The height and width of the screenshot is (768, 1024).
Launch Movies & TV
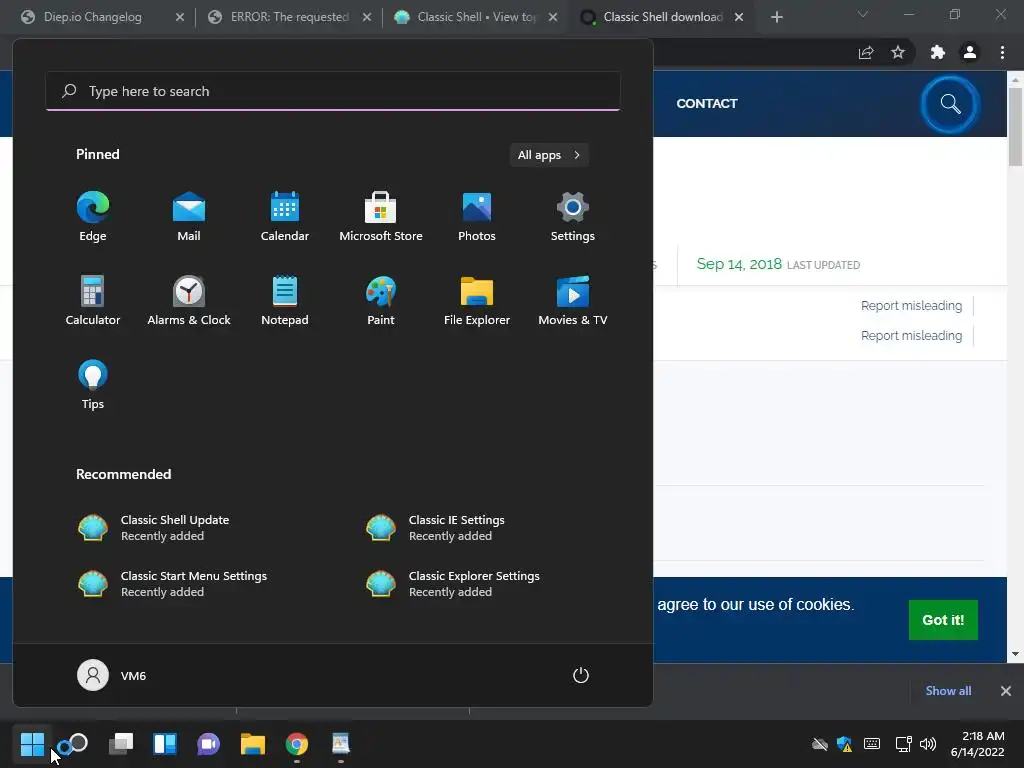(x=573, y=301)
